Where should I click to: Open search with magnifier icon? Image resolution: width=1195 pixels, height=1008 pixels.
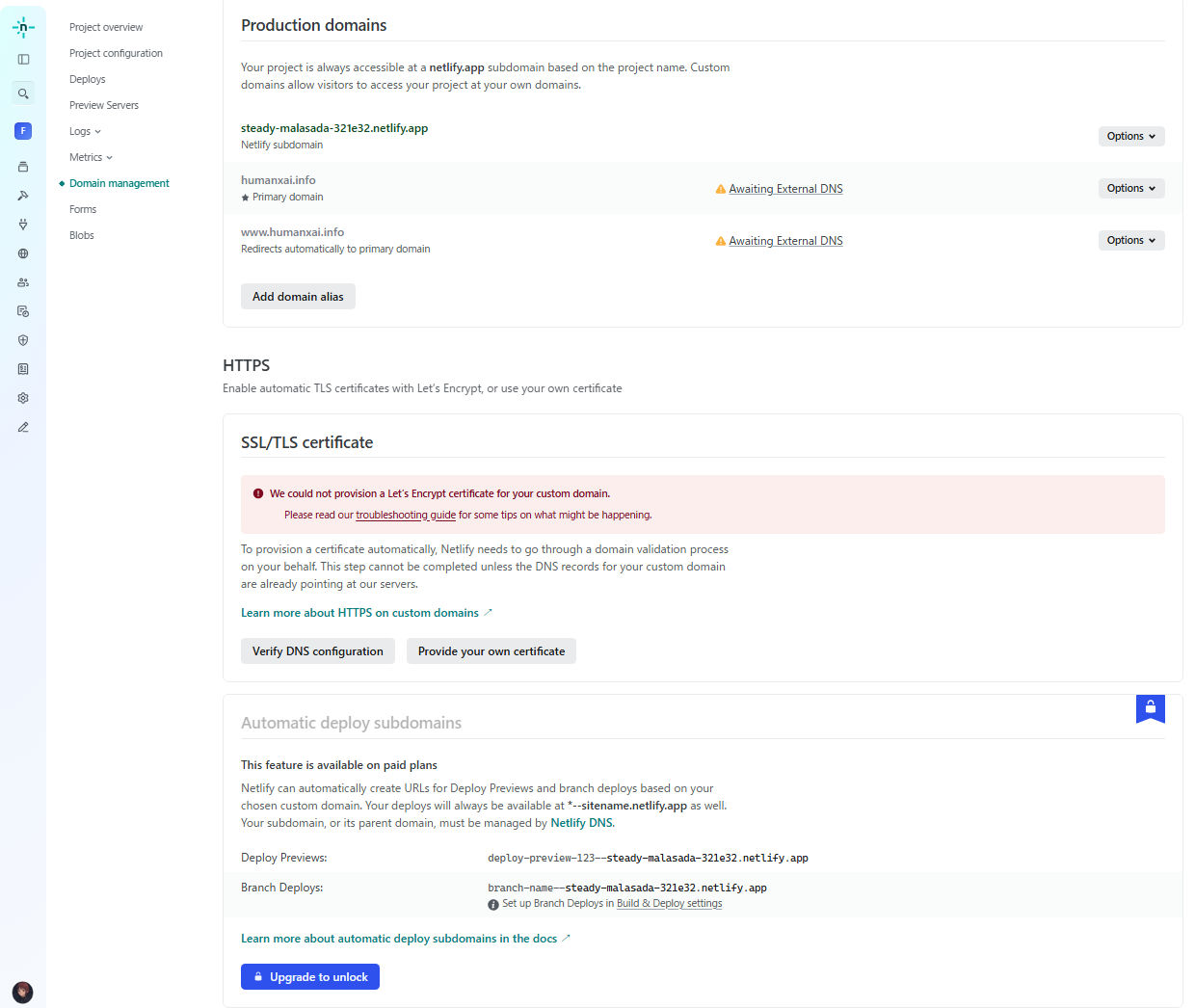pos(23,93)
